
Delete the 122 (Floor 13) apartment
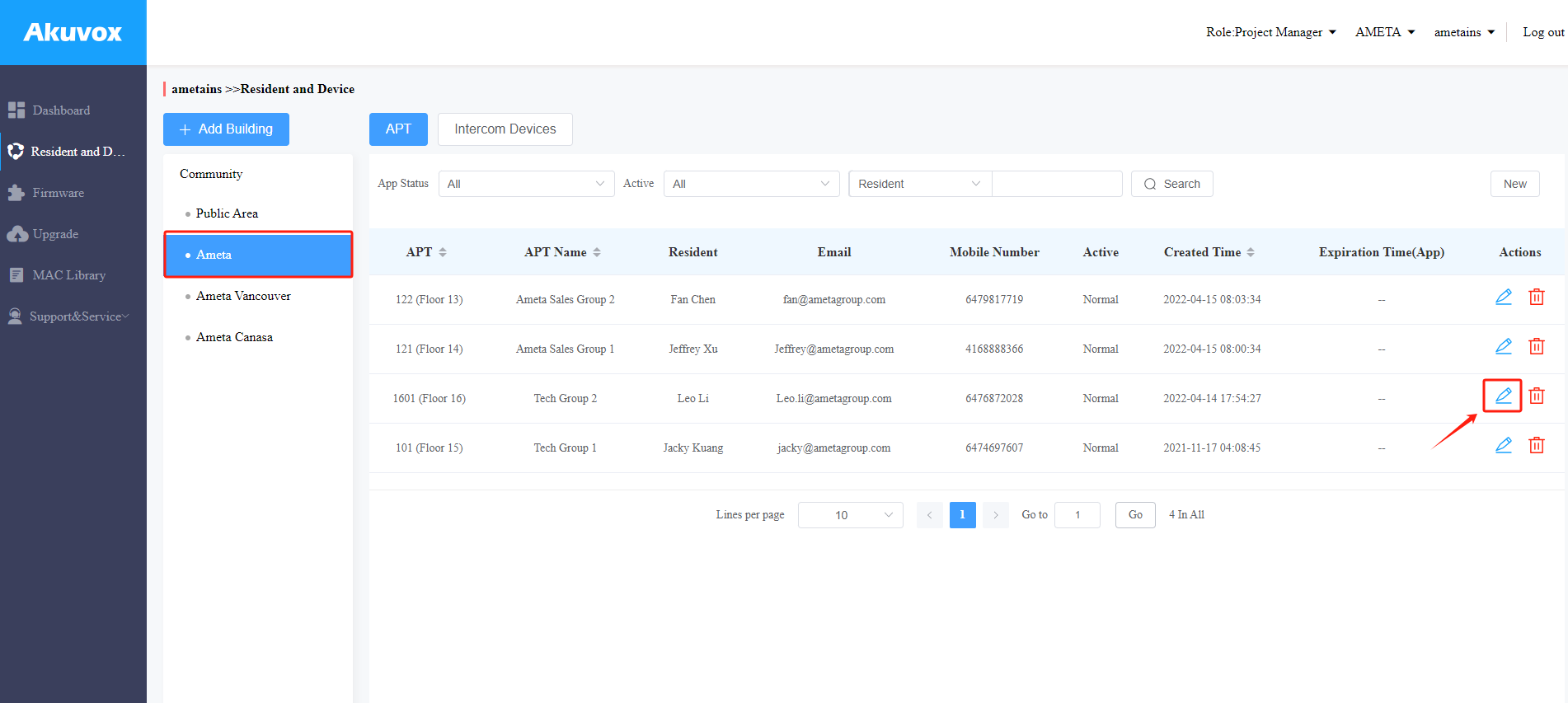[1537, 297]
